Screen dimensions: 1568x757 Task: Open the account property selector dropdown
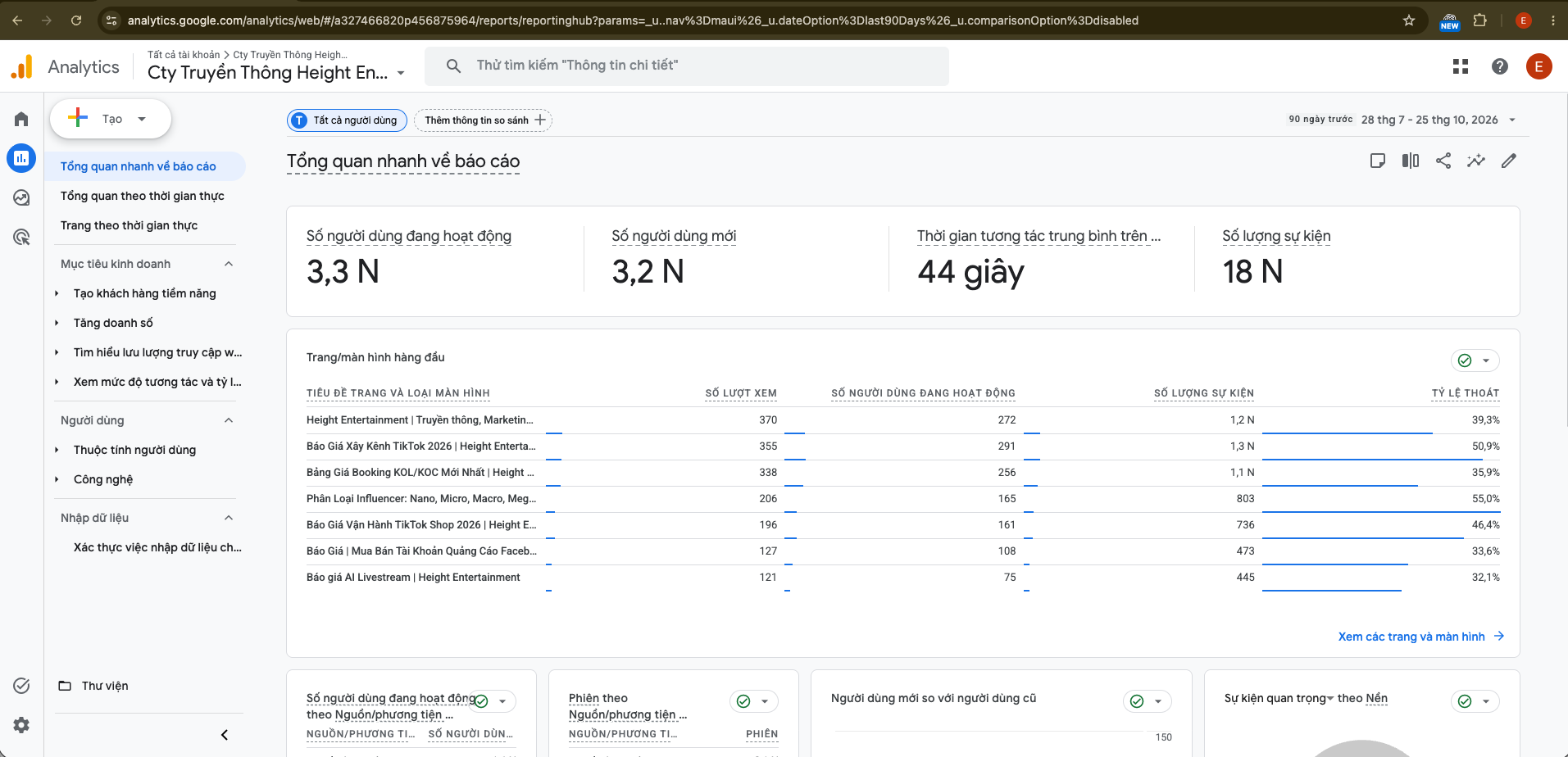click(276, 72)
